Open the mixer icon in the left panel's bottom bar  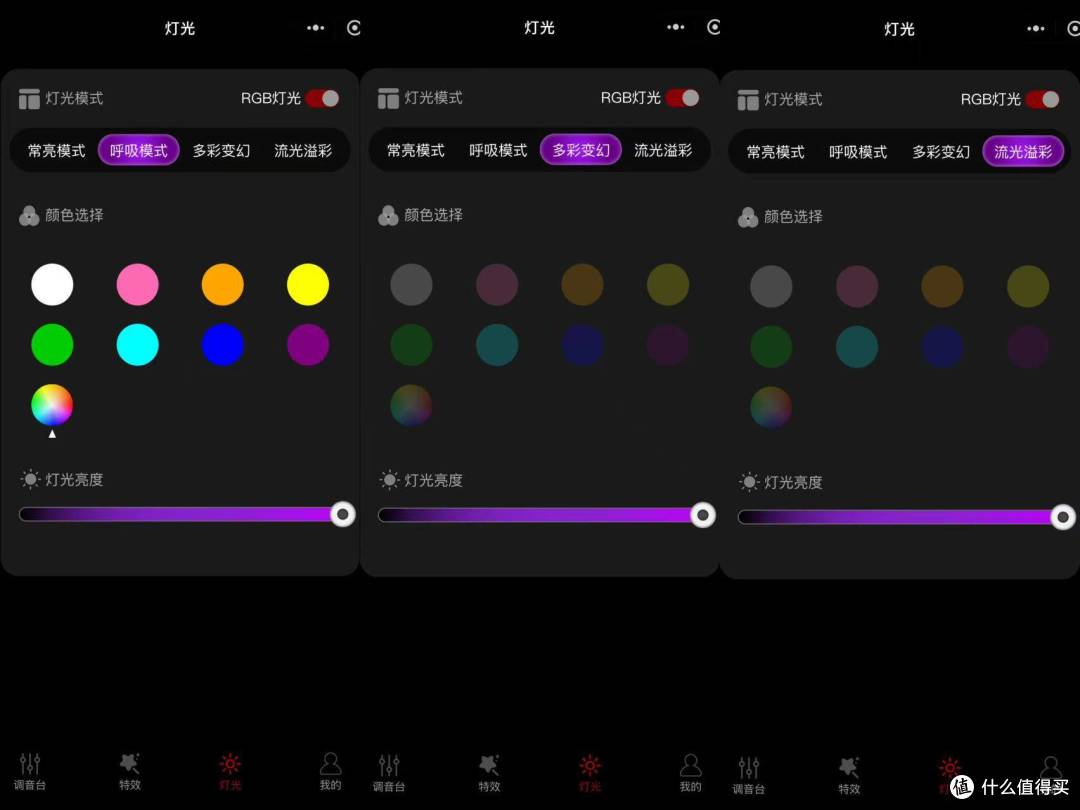click(30, 764)
